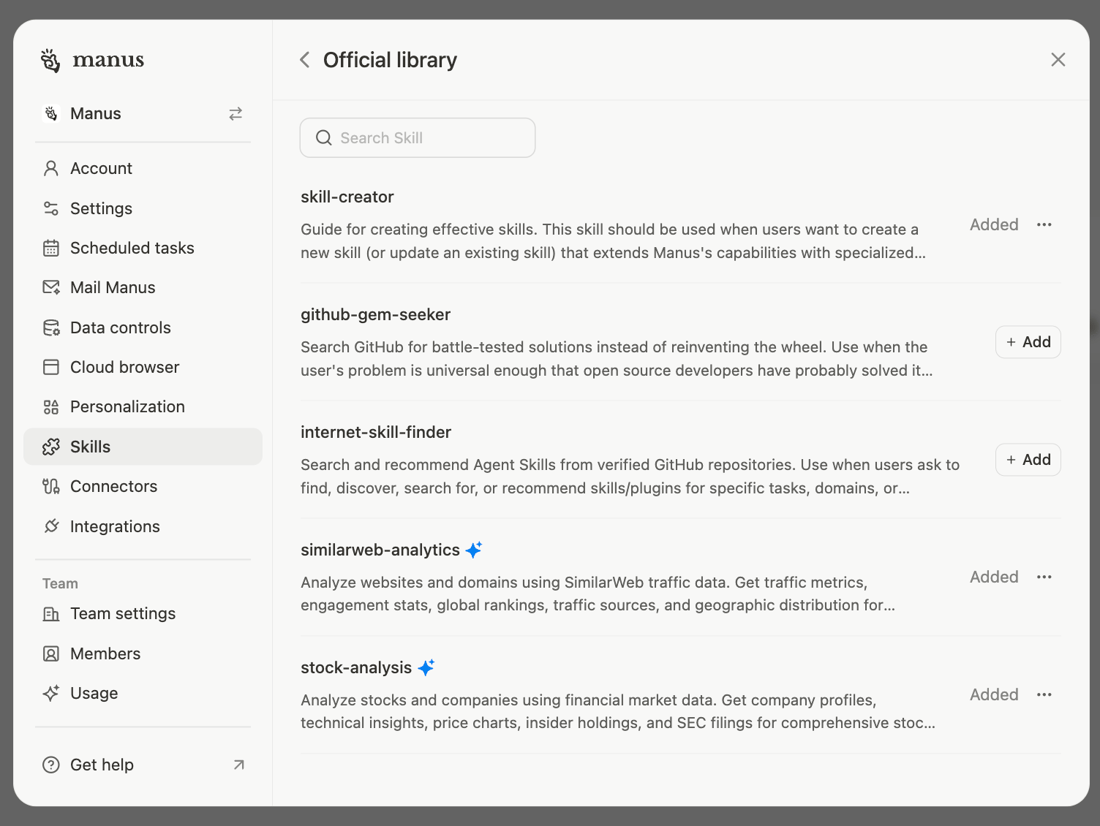The image size is (1100, 826).
Task: Click the manus wordmark text
Action: coord(108,60)
